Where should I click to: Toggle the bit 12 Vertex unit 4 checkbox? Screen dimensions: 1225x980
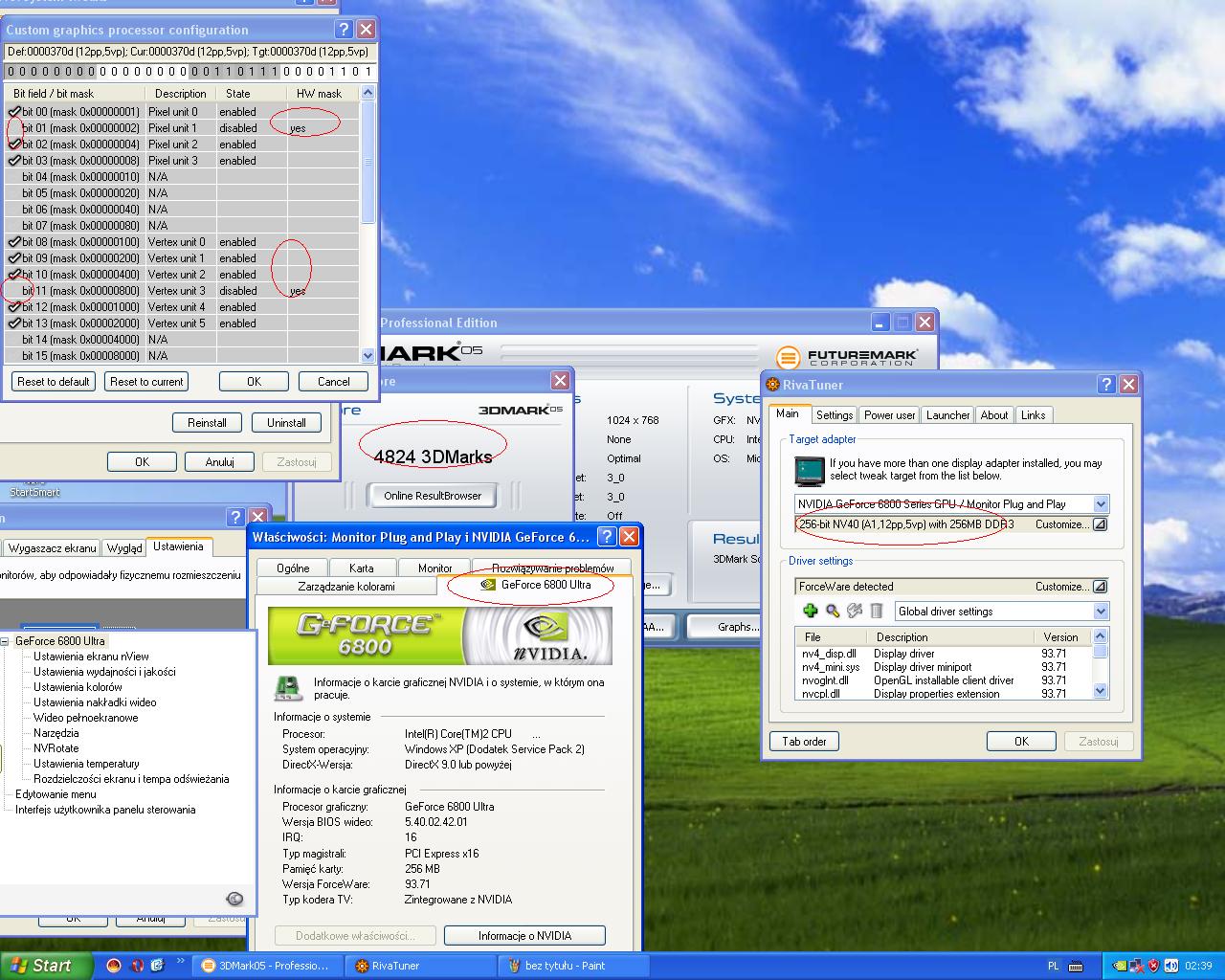pos(14,307)
